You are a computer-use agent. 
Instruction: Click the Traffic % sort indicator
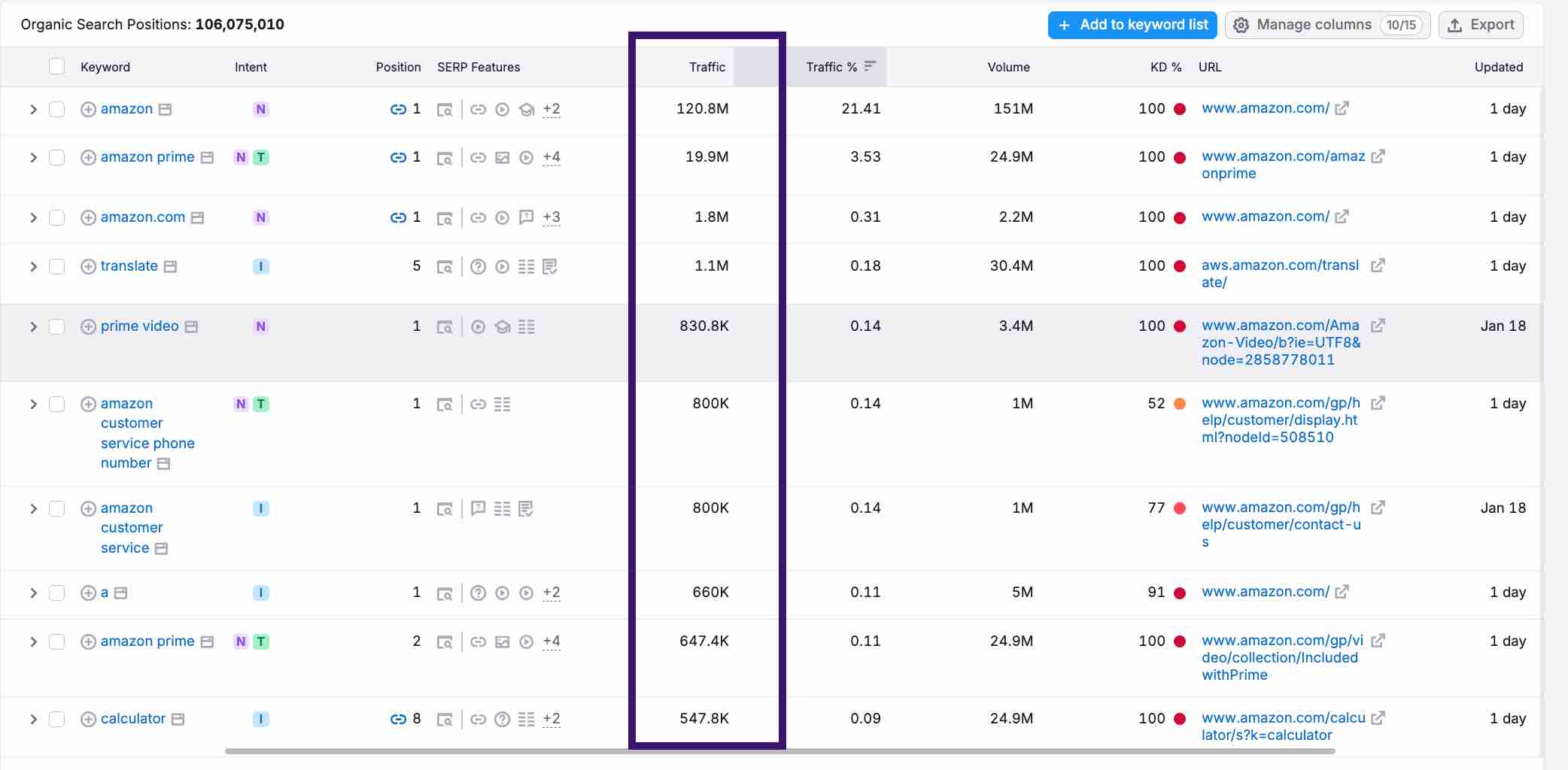pyautogui.click(x=871, y=66)
